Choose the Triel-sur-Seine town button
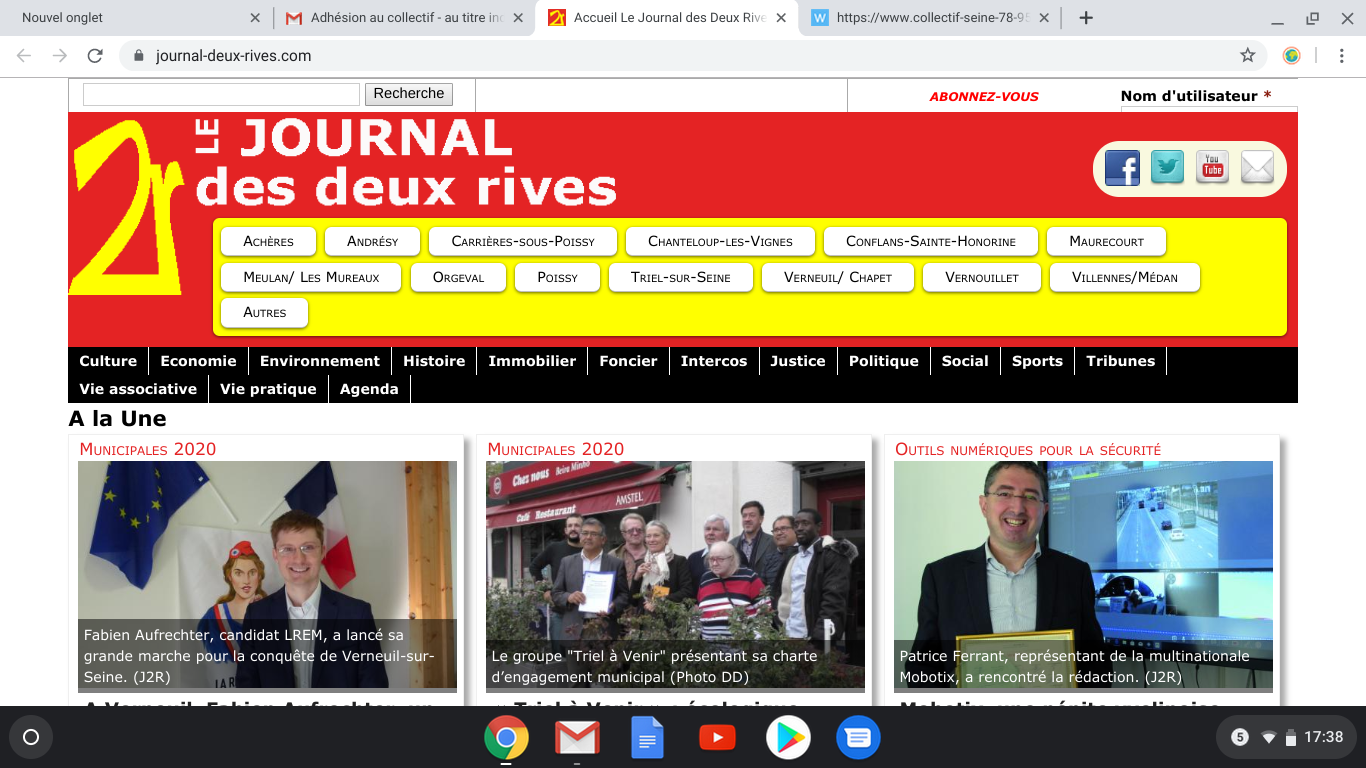The height and width of the screenshot is (768, 1366). (680, 277)
